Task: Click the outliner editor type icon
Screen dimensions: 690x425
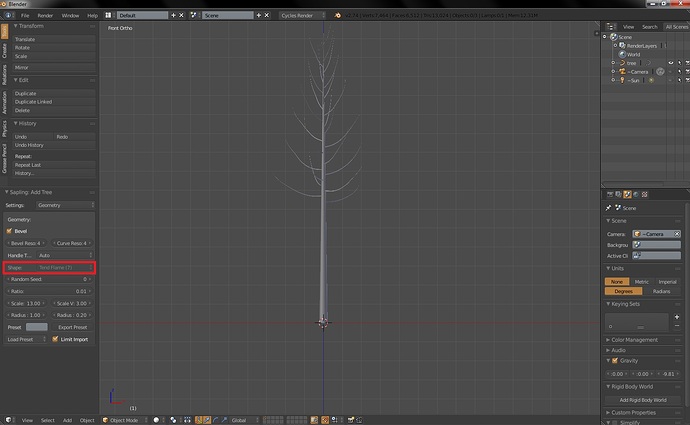Action: coord(610,27)
